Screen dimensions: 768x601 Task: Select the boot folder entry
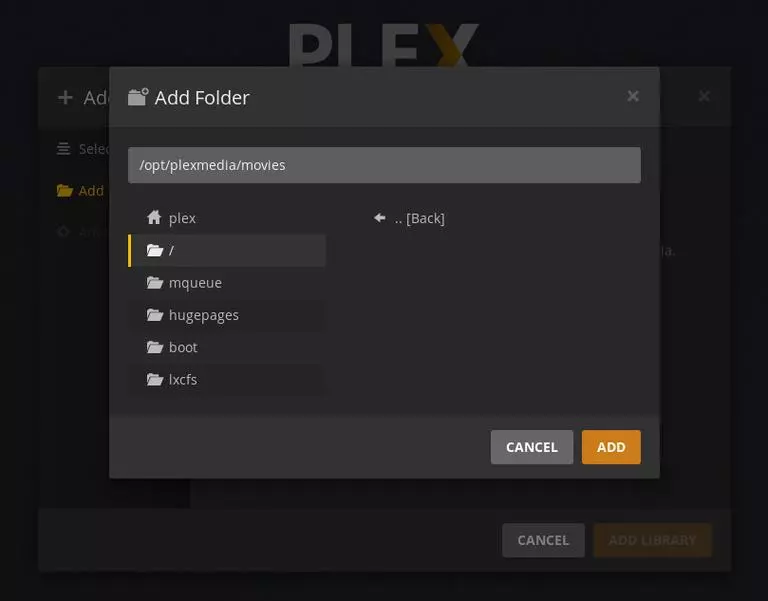[x=227, y=347]
